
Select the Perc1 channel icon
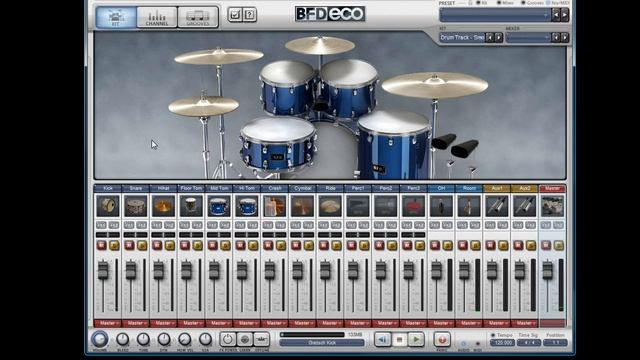pos(358,206)
